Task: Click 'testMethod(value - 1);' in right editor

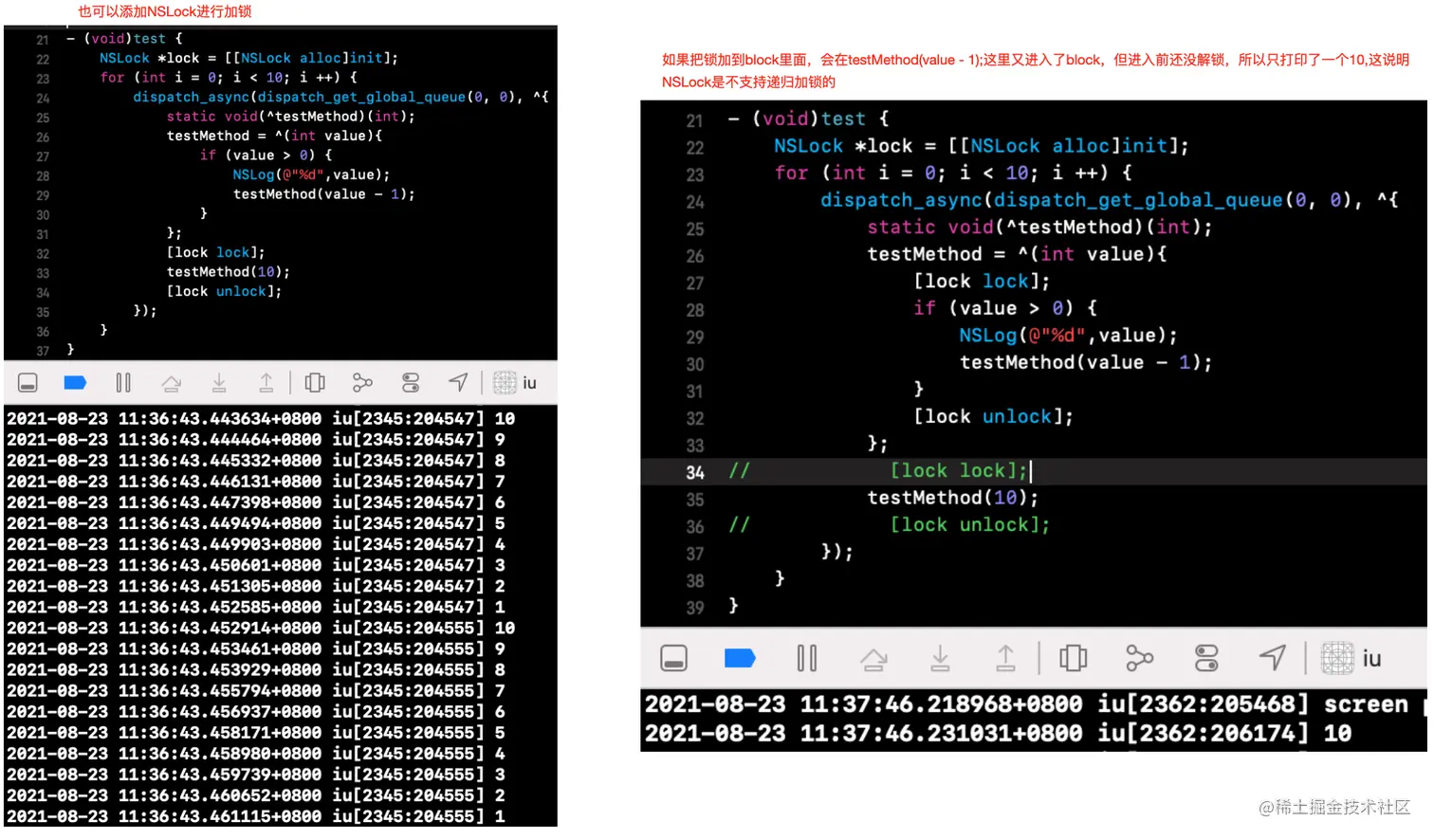Action: (x=1086, y=362)
